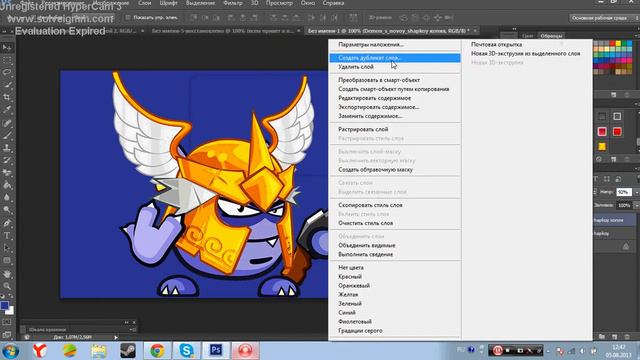Select the Hand tool

point(7,273)
